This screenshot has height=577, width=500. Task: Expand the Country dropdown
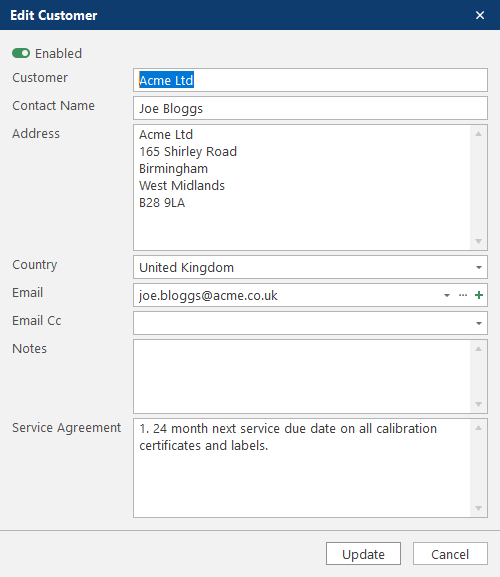[x=479, y=268]
